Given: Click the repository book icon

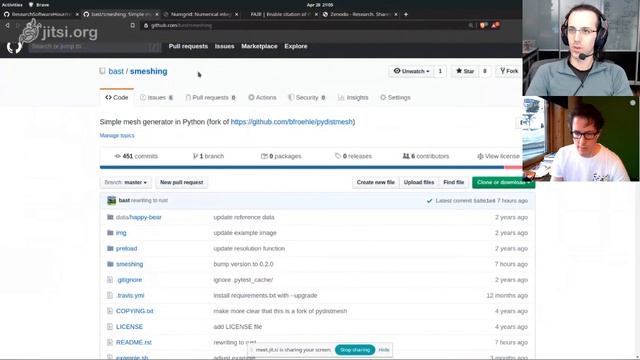Looking at the screenshot, I should [102, 71].
